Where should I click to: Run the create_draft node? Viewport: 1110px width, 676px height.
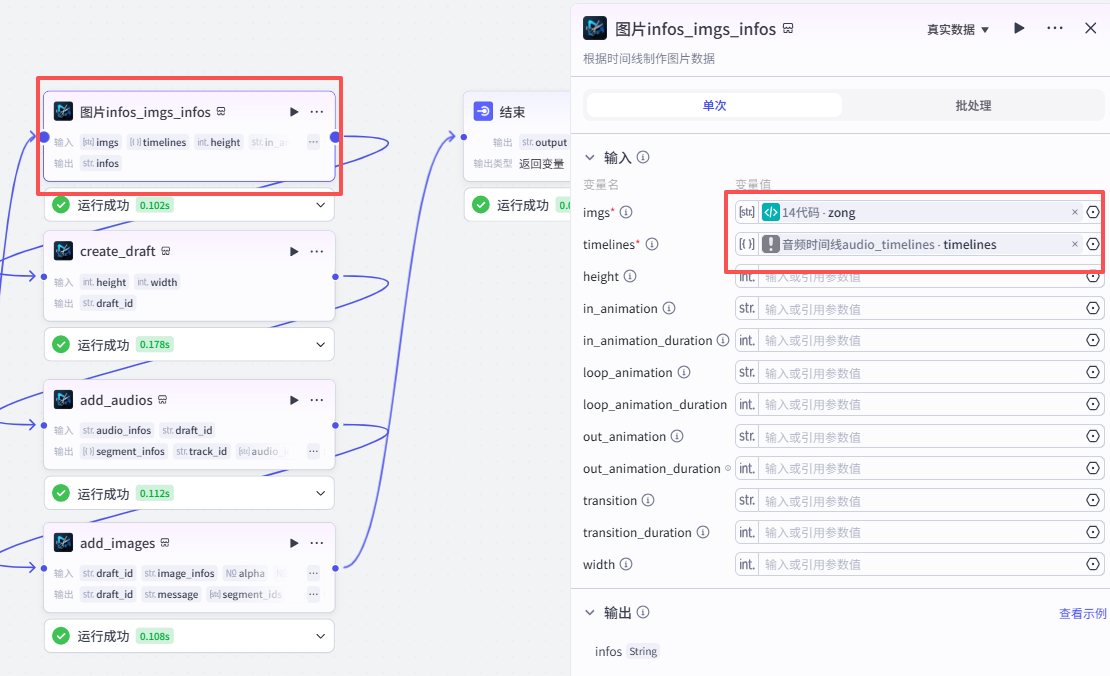pyautogui.click(x=294, y=251)
